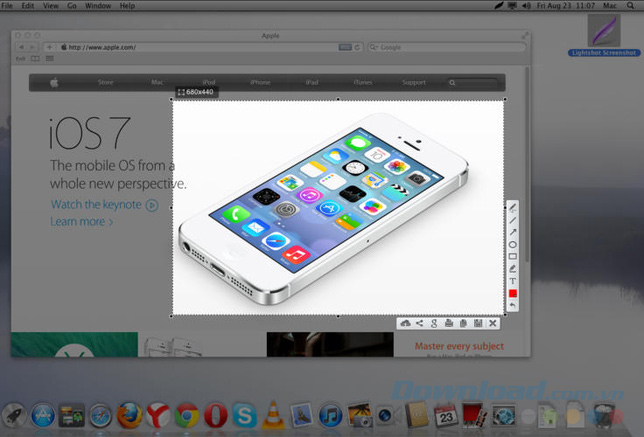Select the Lightshot circle tool
The image size is (644, 437).
(x=513, y=245)
